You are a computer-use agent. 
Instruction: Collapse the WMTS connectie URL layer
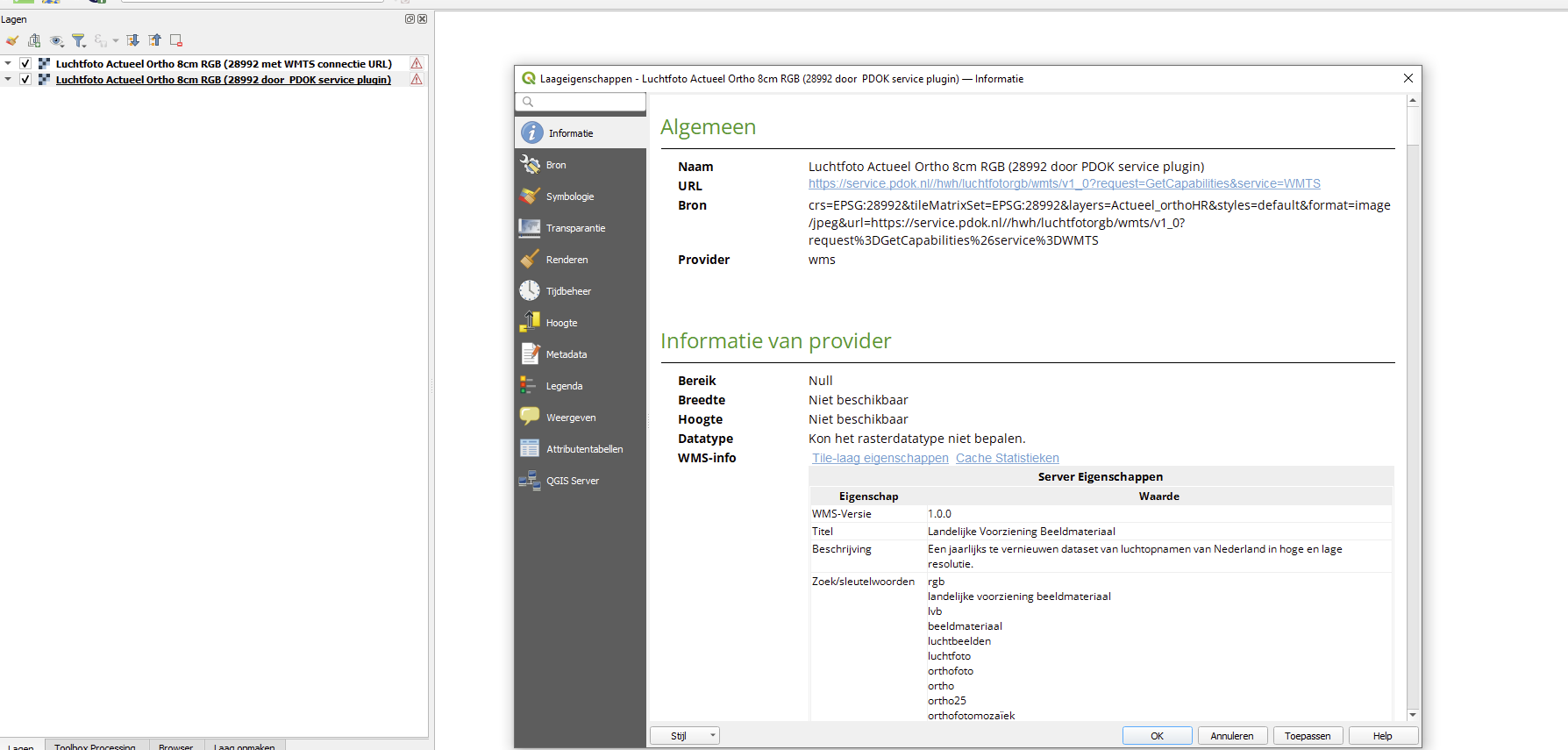[x=8, y=63]
